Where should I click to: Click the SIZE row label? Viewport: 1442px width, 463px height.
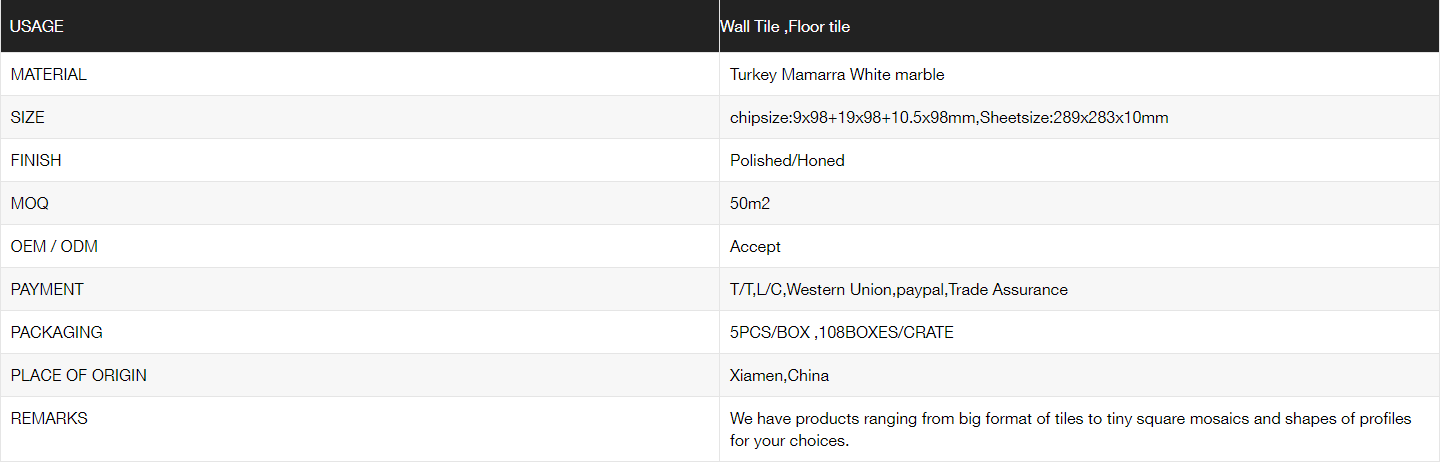click(x=28, y=117)
